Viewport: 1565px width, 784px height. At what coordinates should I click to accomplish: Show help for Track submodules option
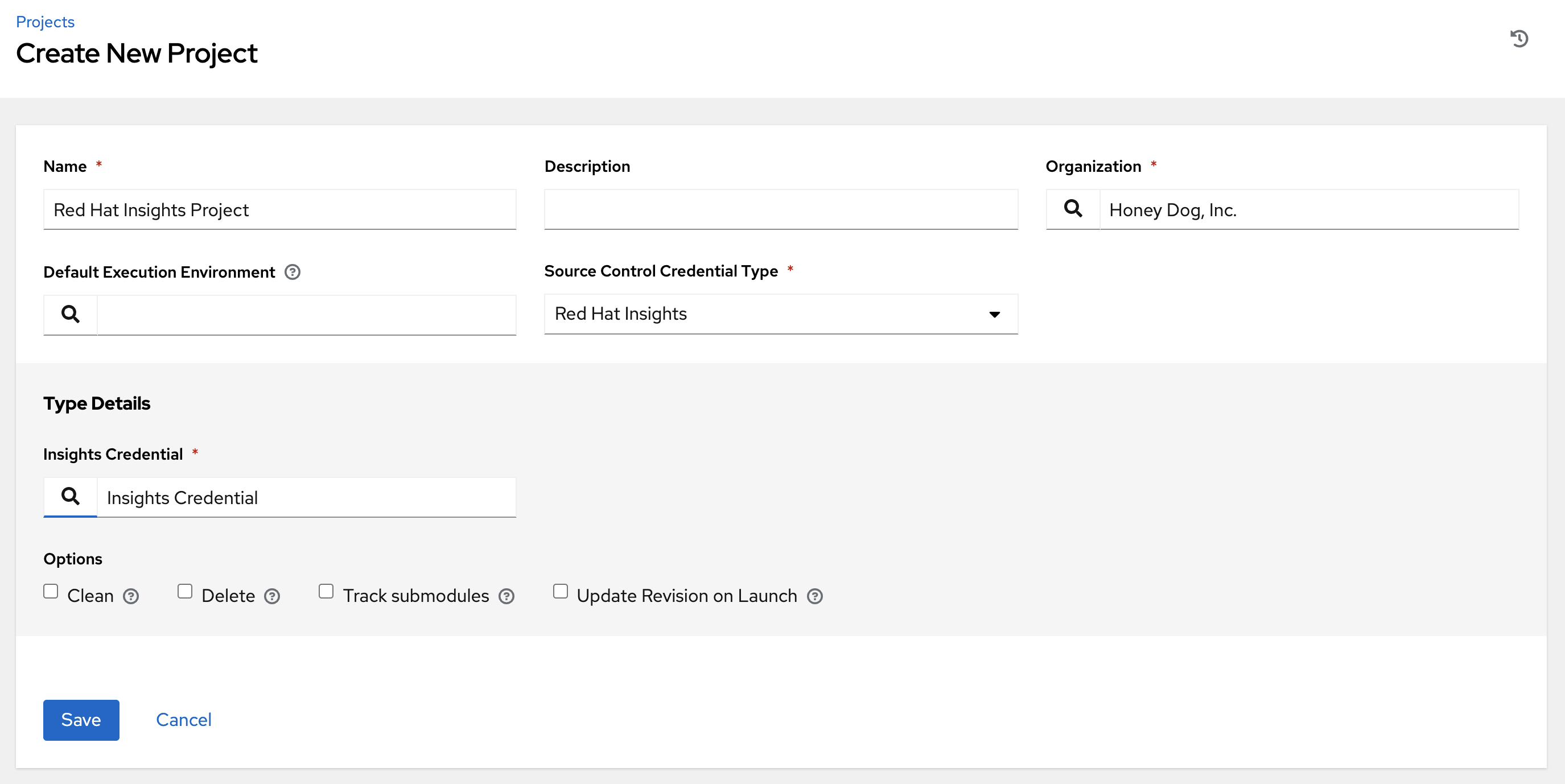click(506, 596)
